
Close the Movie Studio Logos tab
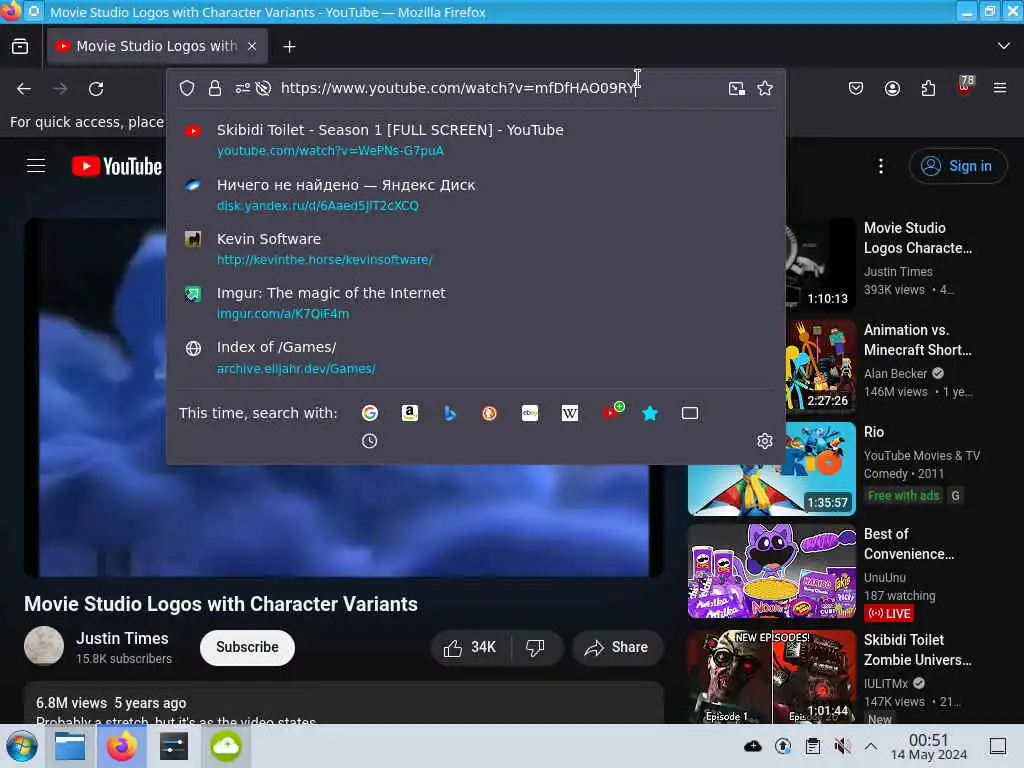point(252,46)
